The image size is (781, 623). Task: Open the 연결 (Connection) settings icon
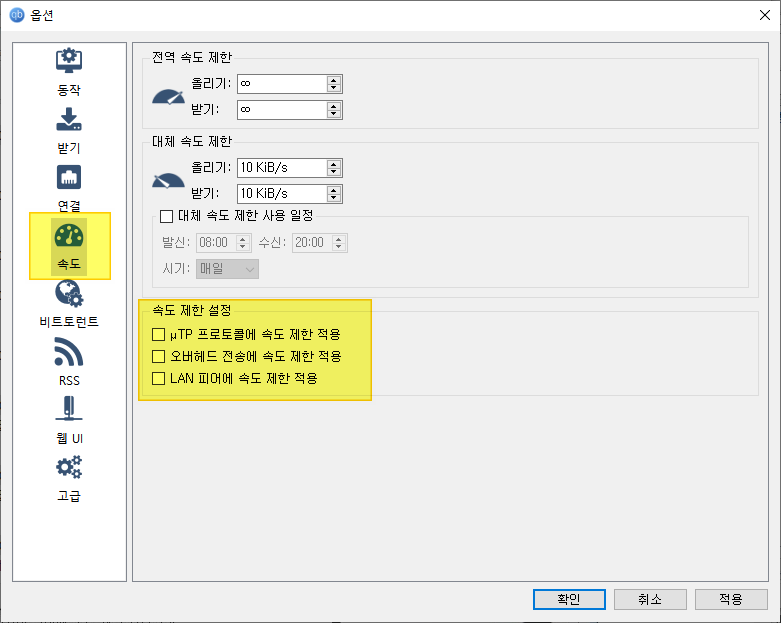pos(69,177)
